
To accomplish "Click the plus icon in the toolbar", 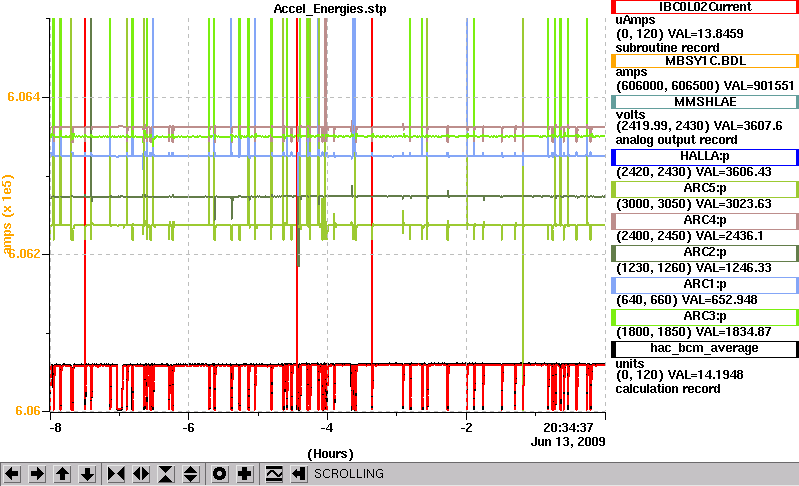I will click(245, 474).
